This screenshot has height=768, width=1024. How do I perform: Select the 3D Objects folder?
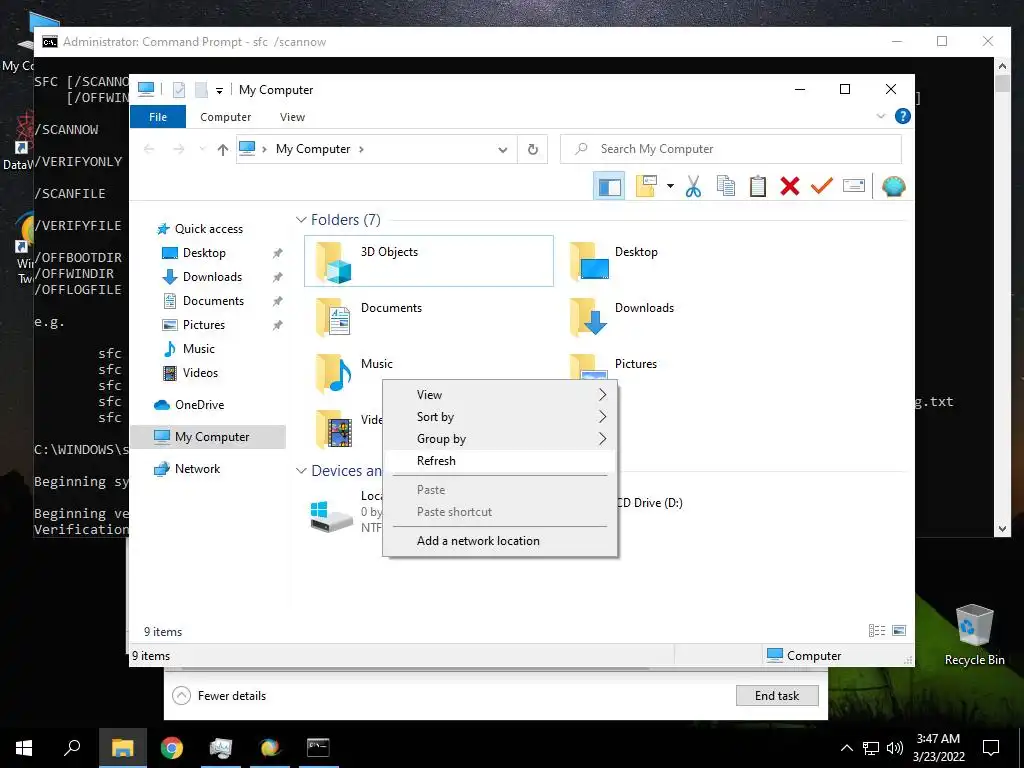pos(428,261)
